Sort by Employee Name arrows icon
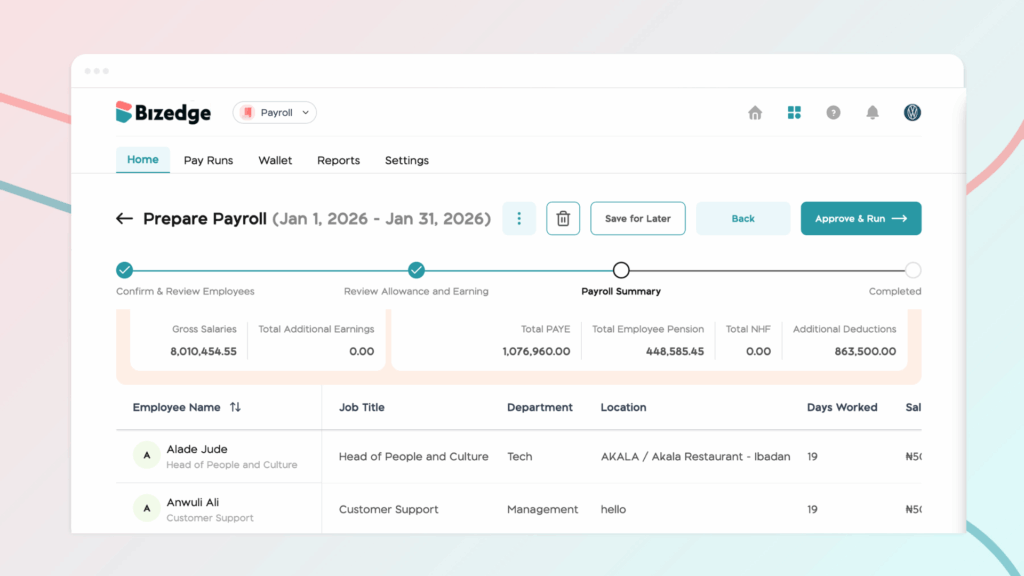This screenshot has width=1024, height=576. (x=235, y=407)
